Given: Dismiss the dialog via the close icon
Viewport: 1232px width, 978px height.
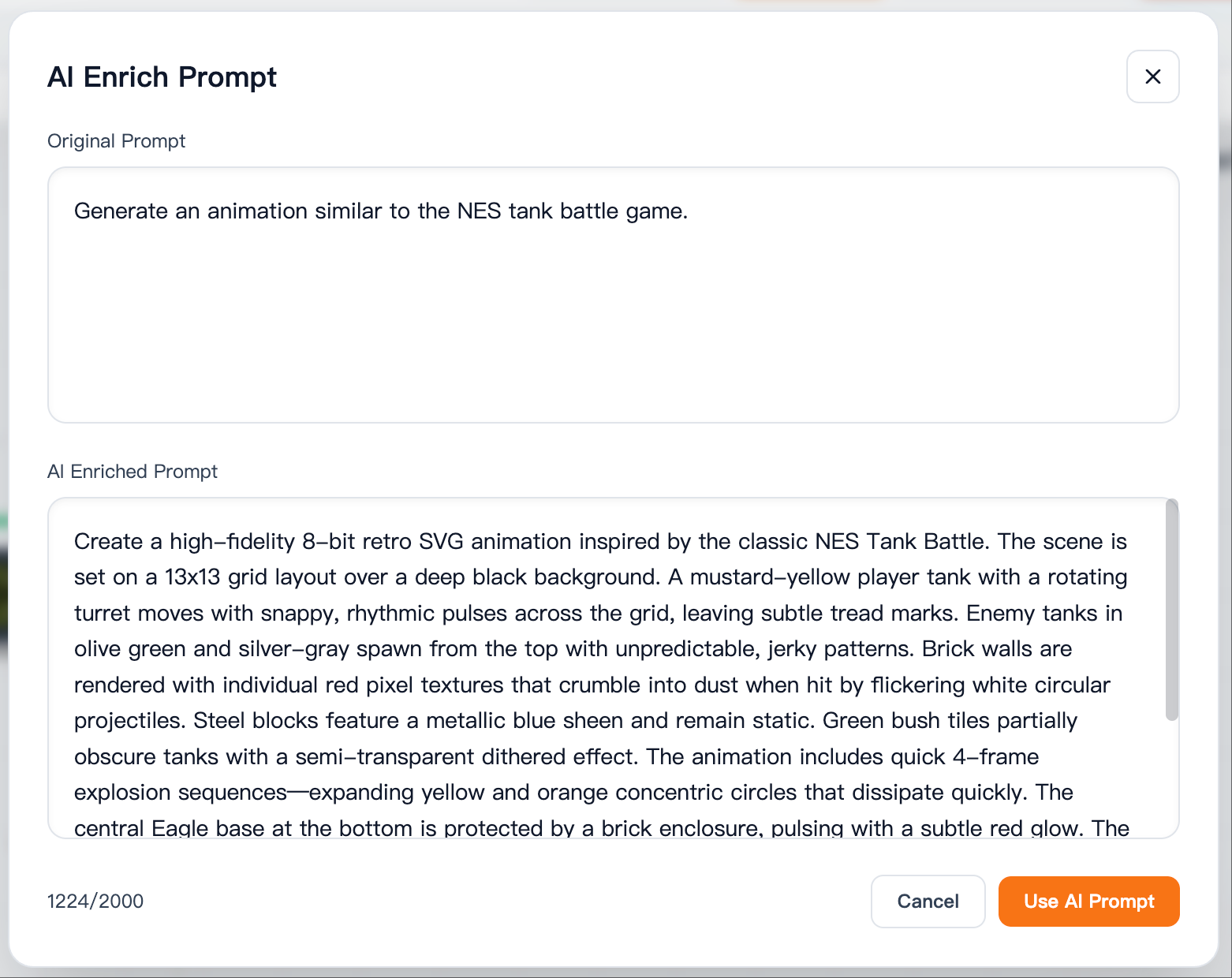Looking at the screenshot, I should 1152,77.
